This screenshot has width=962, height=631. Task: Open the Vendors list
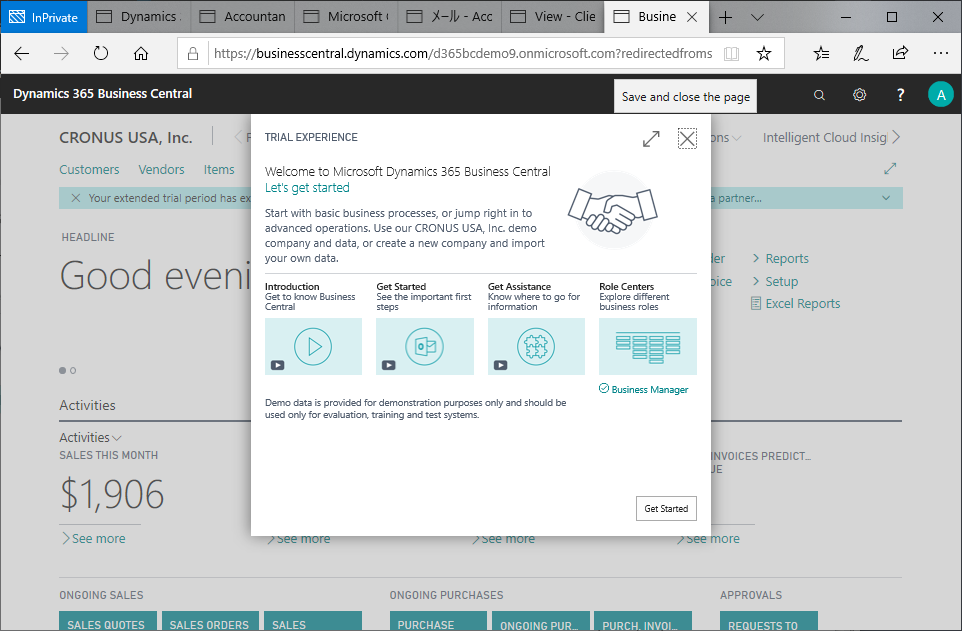coord(161,169)
